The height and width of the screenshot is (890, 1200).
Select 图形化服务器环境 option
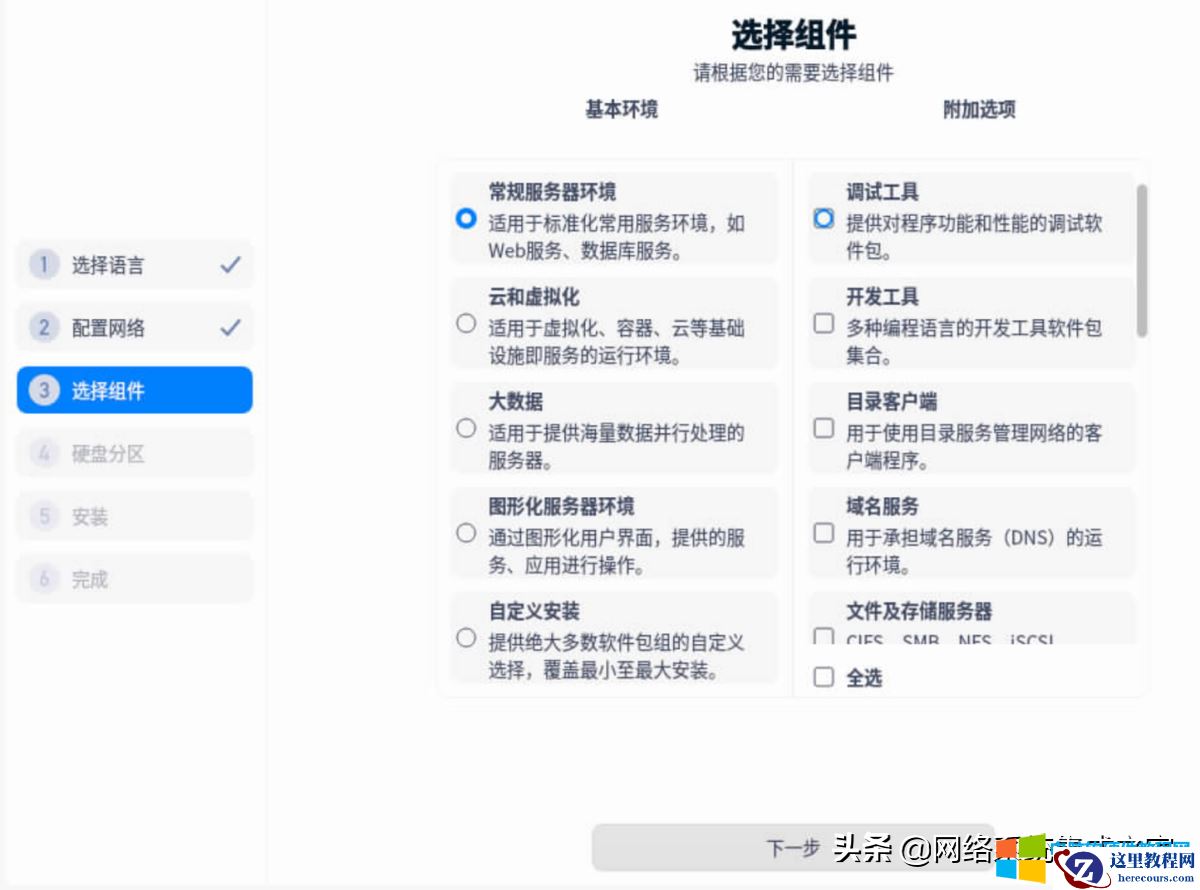click(466, 533)
